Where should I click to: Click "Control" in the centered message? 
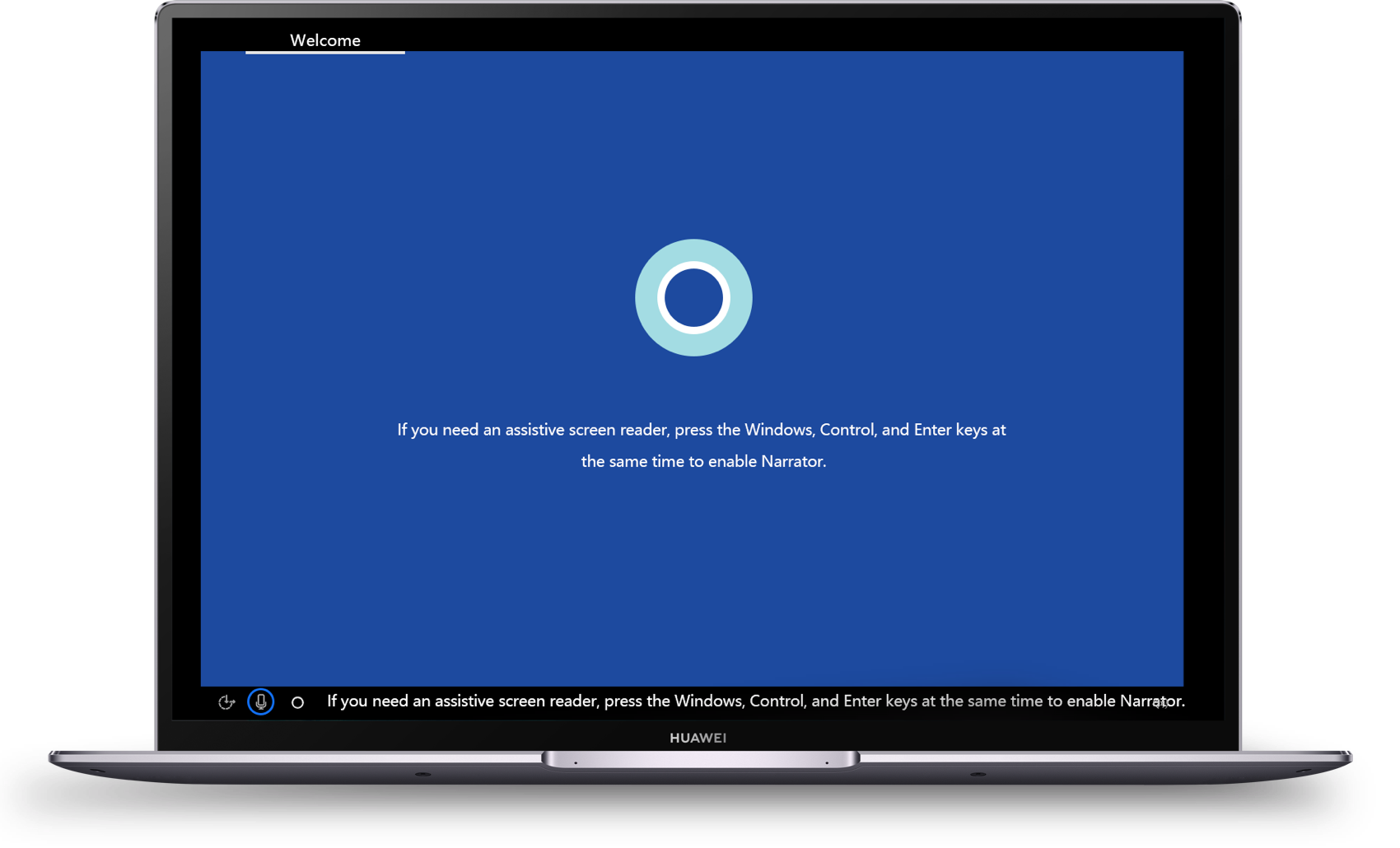(847, 430)
